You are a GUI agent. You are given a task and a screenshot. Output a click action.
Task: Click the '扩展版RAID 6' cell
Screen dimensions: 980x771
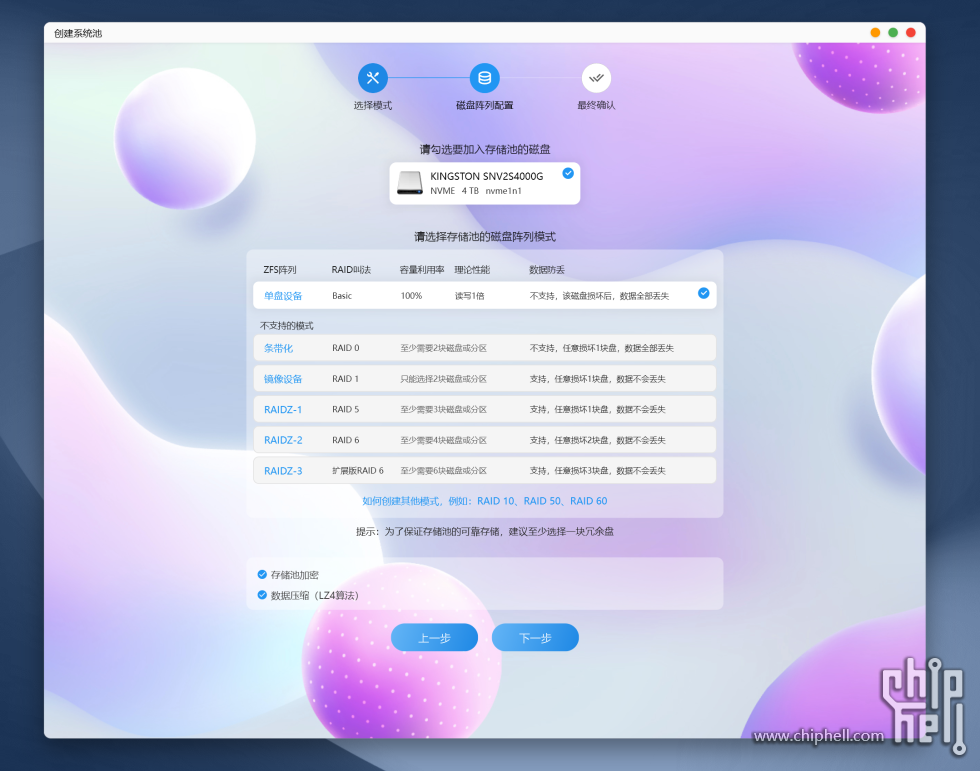click(x=358, y=470)
